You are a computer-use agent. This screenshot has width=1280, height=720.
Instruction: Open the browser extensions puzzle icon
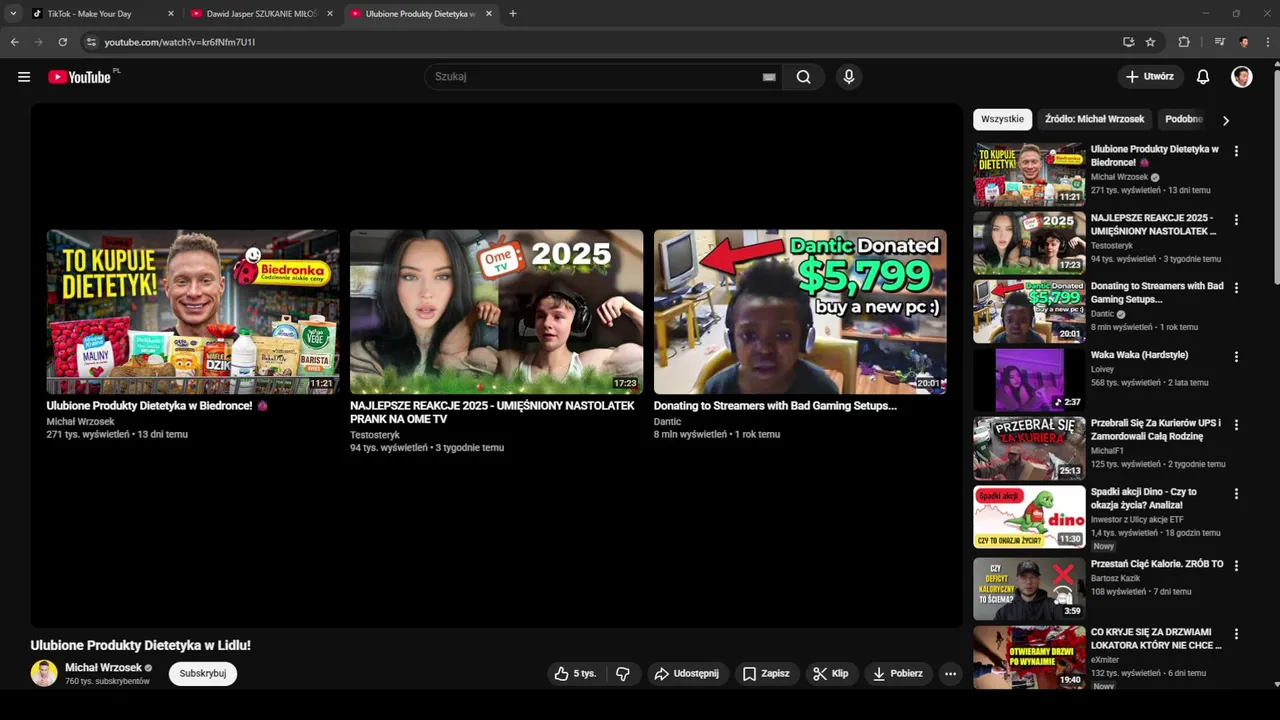click(1184, 42)
